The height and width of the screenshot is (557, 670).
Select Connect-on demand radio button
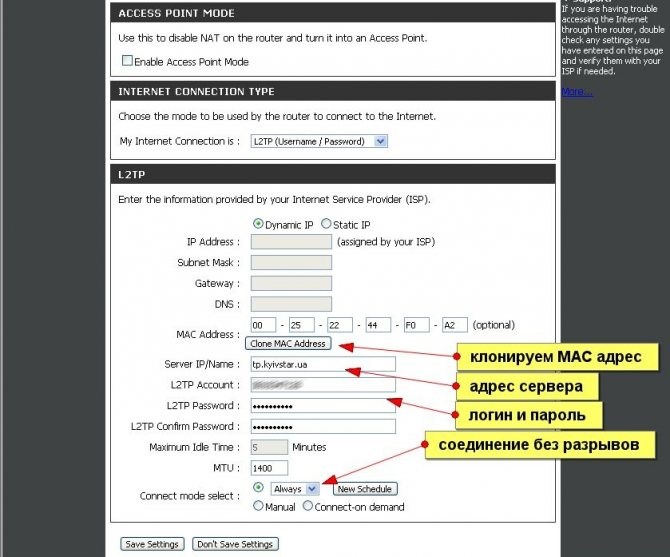coord(307,506)
